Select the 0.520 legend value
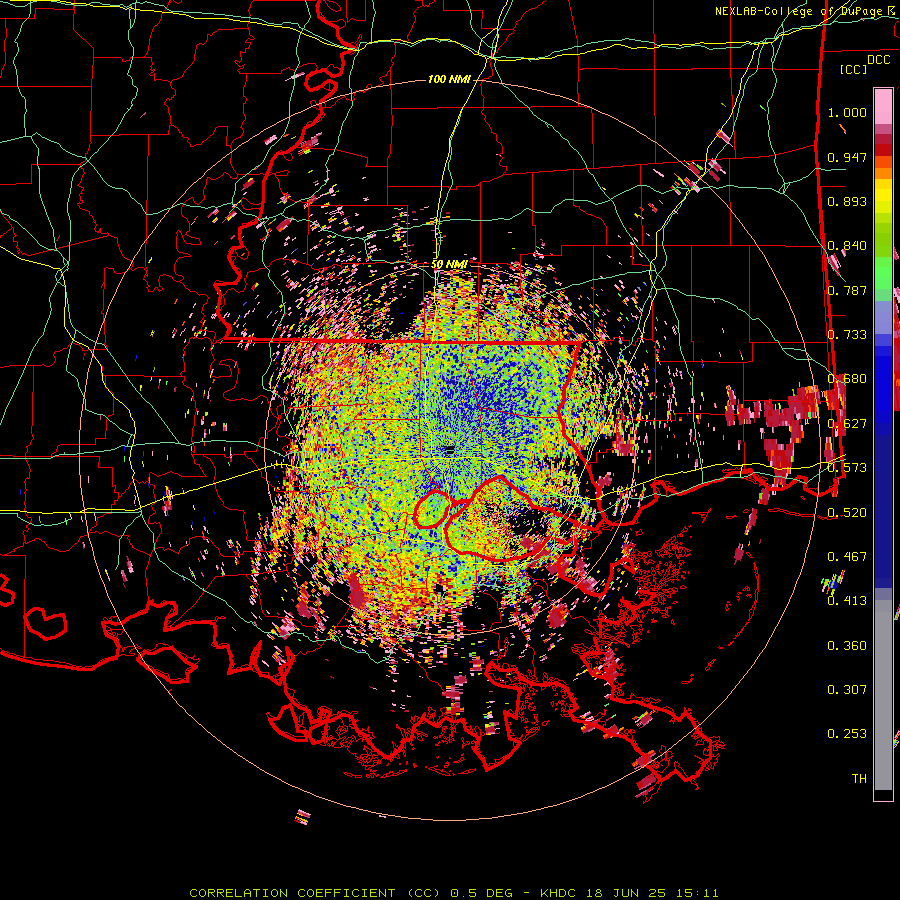 click(x=847, y=512)
